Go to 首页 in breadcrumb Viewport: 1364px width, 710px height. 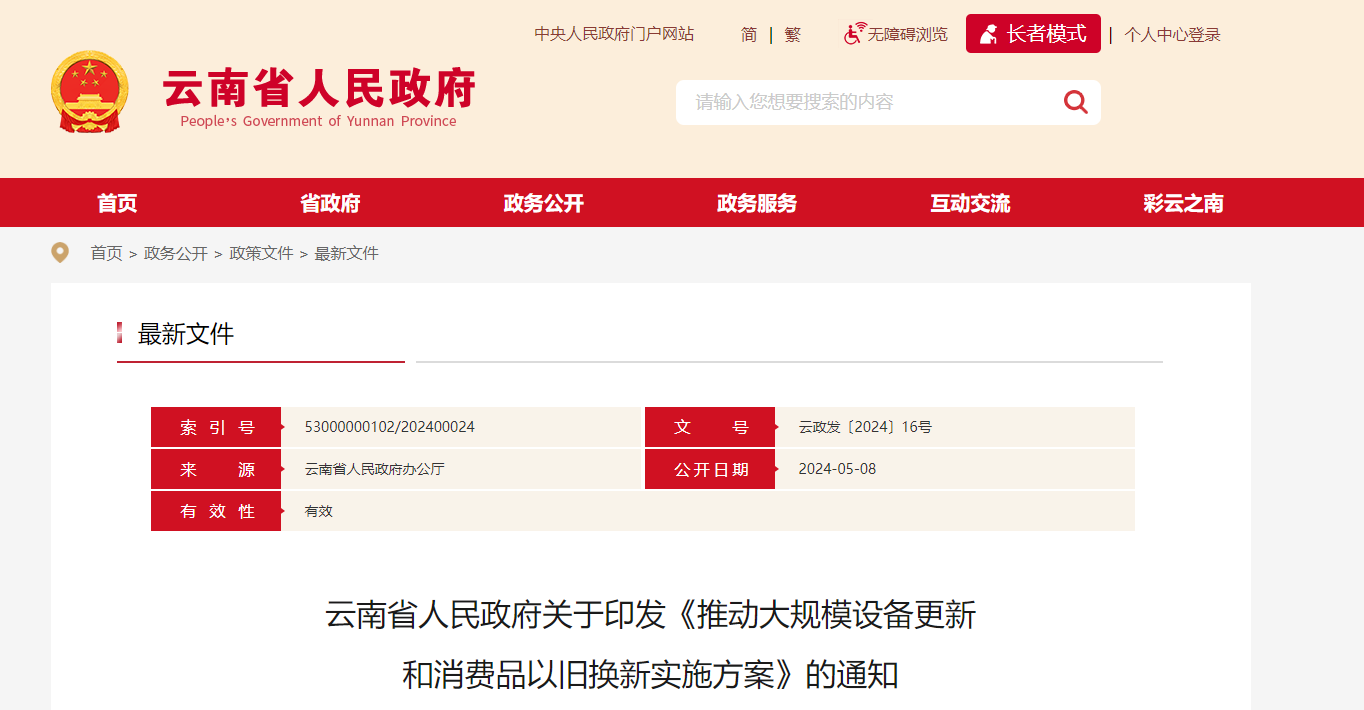106,254
